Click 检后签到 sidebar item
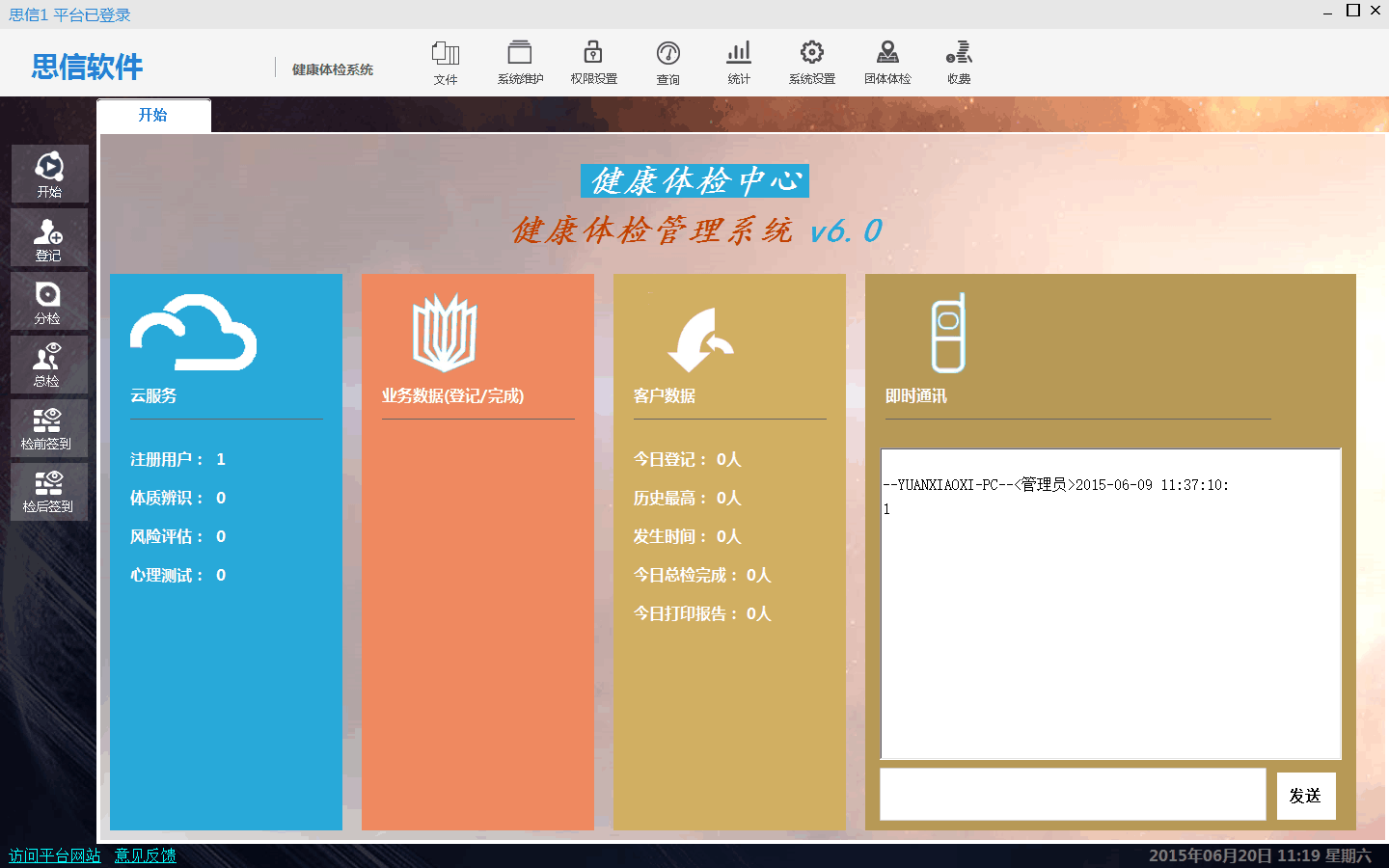 [49, 492]
